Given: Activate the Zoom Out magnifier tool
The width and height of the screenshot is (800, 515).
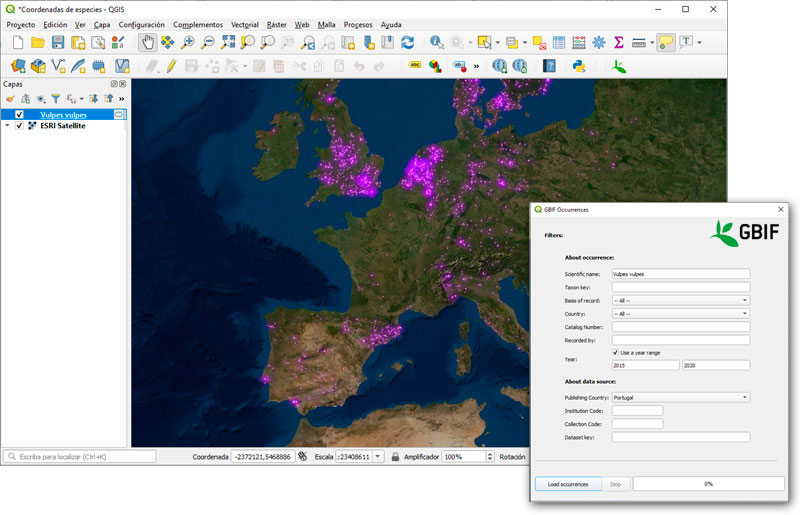Looking at the screenshot, I should (208, 42).
